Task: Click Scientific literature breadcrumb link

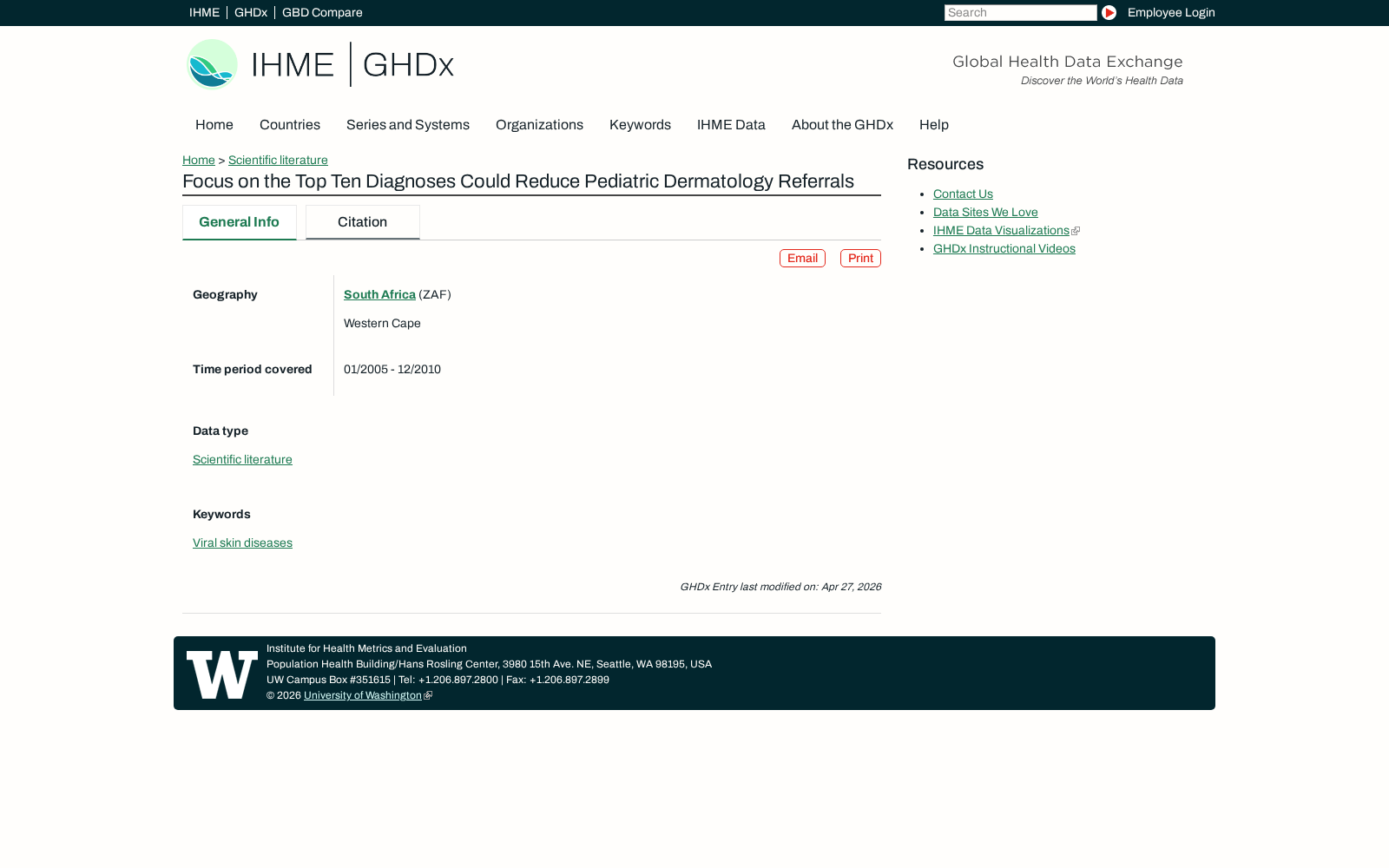Action: pyautogui.click(x=278, y=161)
